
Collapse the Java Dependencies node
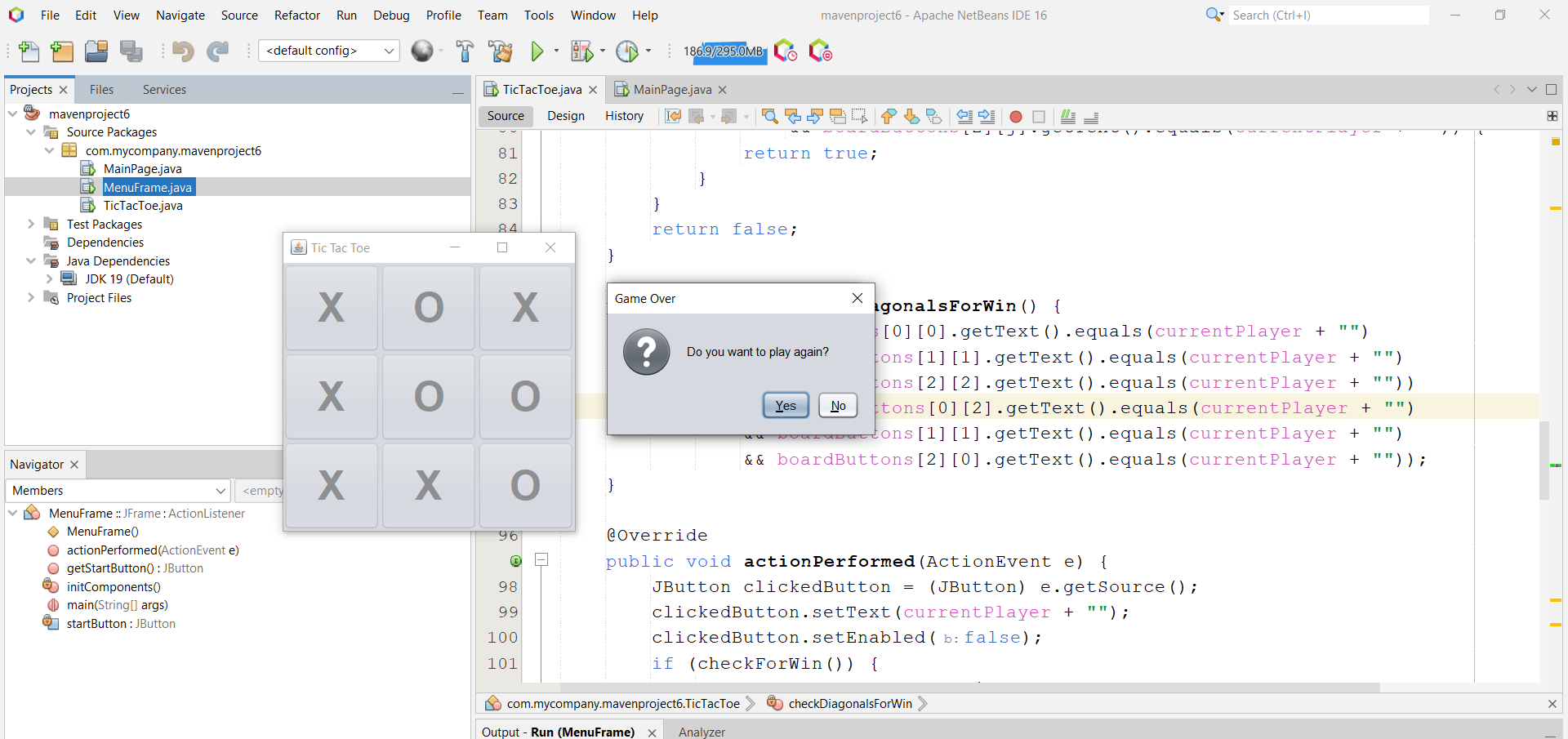[31, 260]
